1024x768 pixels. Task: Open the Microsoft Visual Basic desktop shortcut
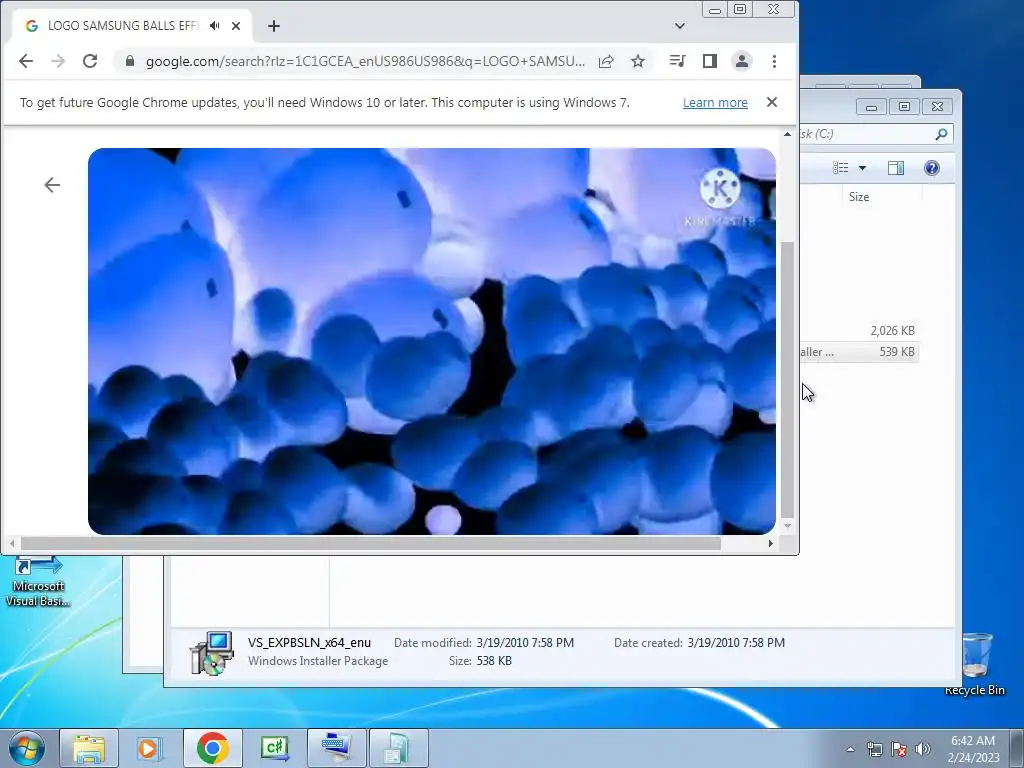(x=38, y=581)
